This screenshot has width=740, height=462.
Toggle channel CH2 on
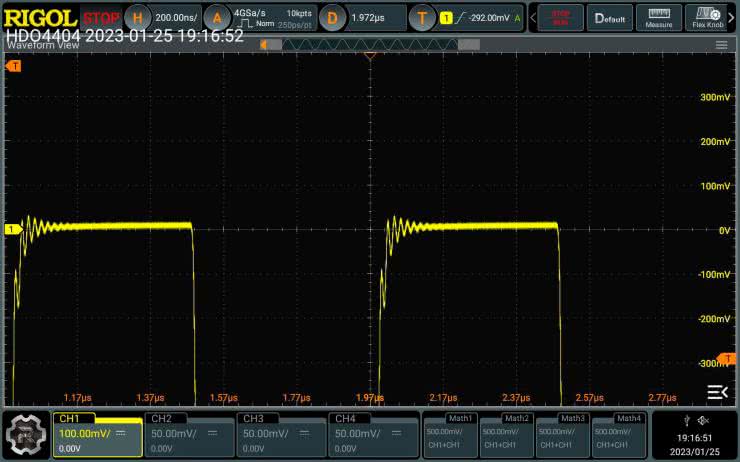[x=189, y=434]
